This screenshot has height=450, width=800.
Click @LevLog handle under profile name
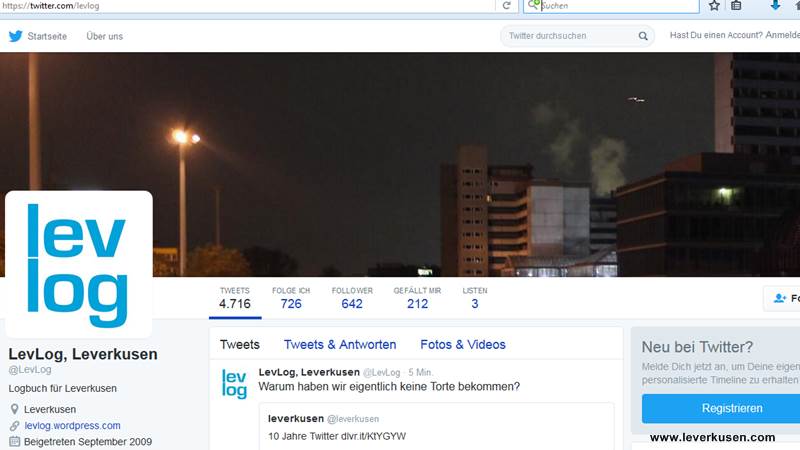click(30, 369)
